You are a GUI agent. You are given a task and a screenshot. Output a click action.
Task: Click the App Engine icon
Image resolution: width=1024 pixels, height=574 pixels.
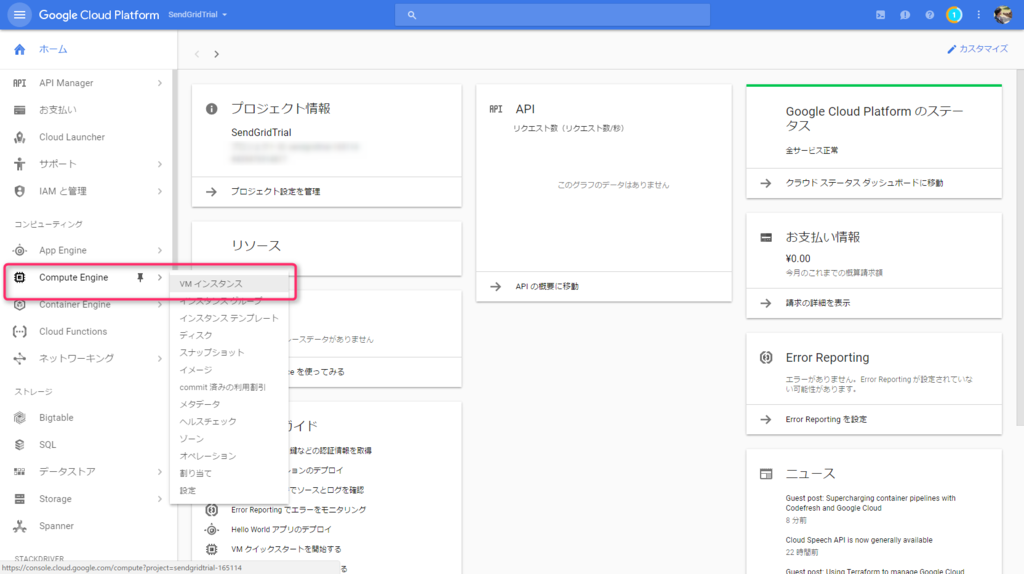(x=20, y=250)
